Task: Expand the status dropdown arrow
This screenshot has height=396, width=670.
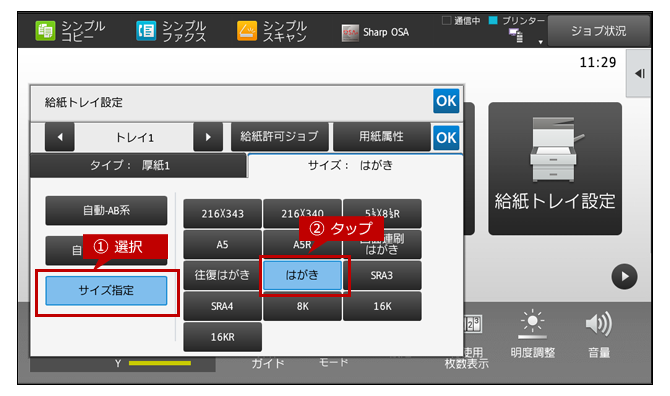Action: 541,42
